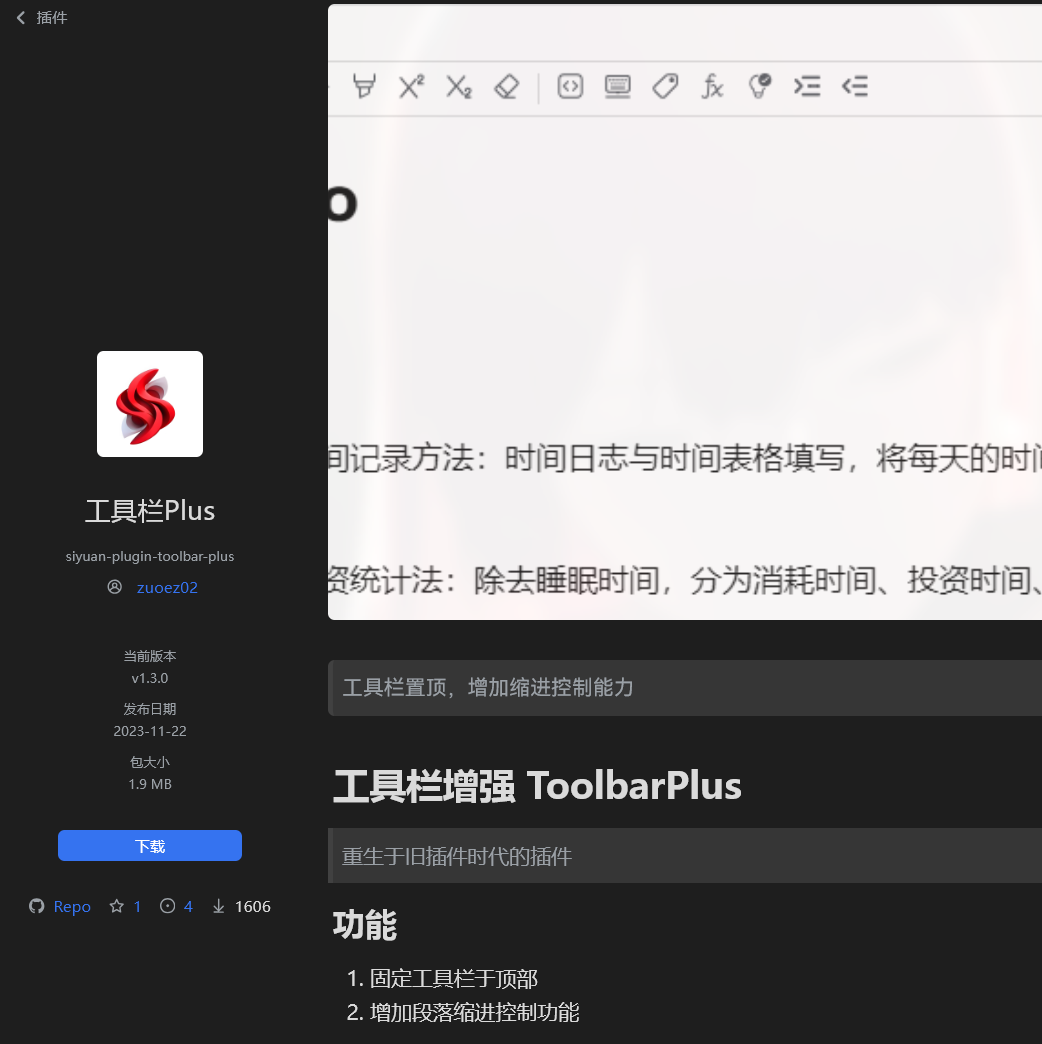The image size is (1042, 1044).
Task: Click the star count icon
Action: pyautogui.click(x=117, y=906)
